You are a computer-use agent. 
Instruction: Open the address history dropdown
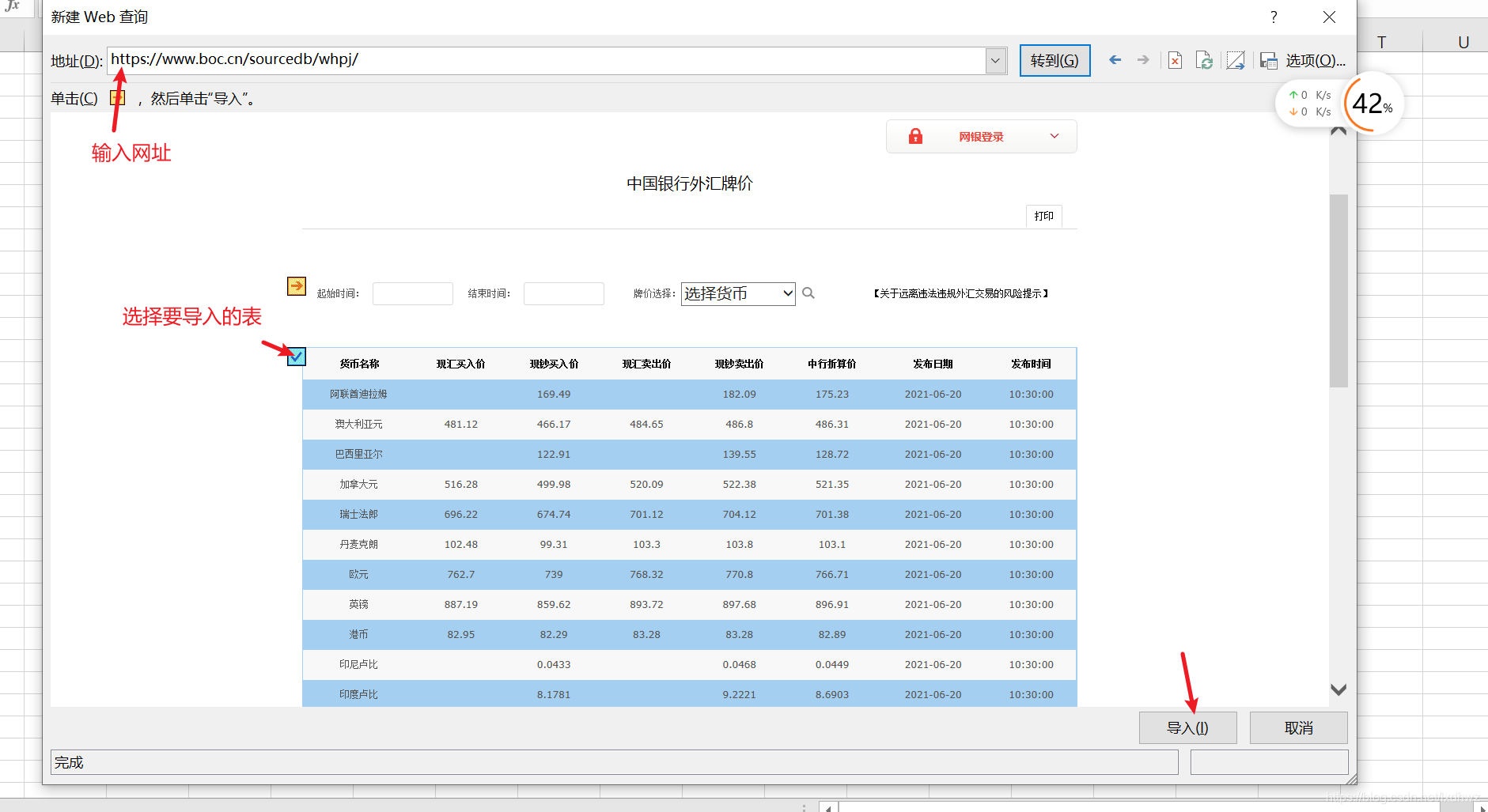(x=995, y=60)
